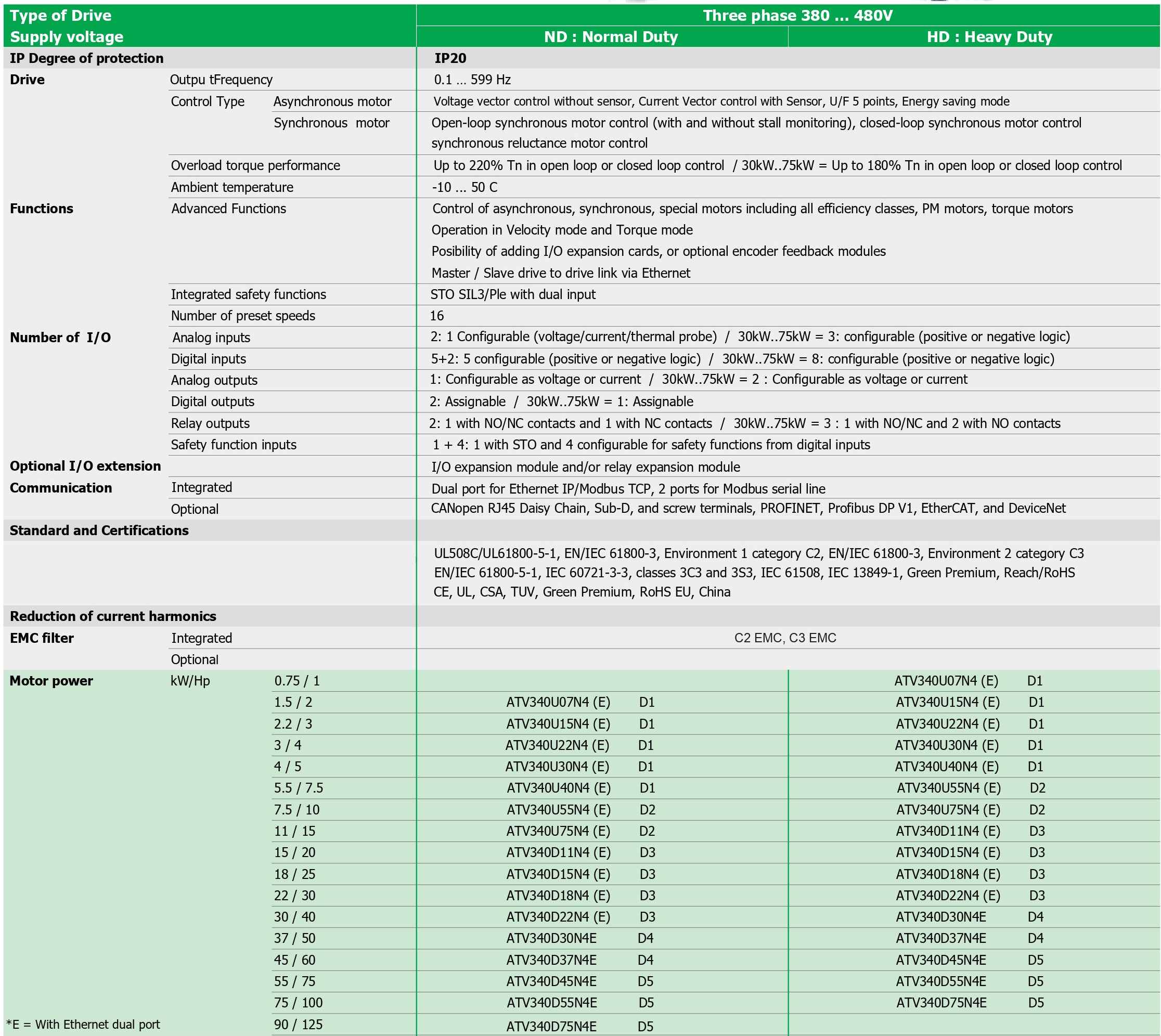
Task: Select the '-10 ... 50 C' ambient temperature value
Action: click(x=464, y=187)
